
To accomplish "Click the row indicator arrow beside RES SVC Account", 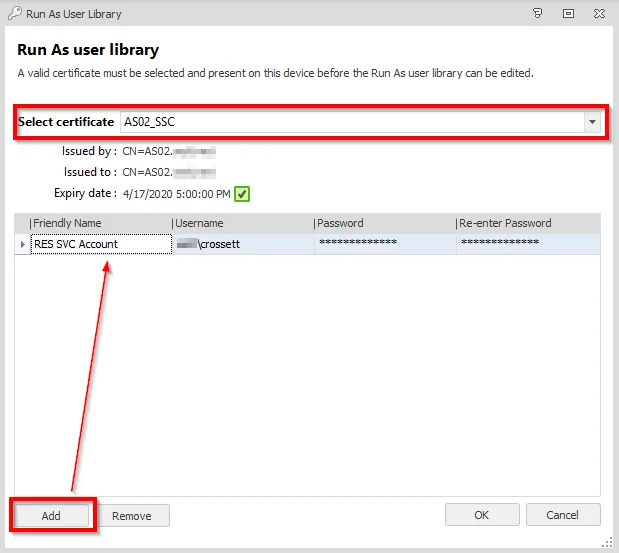I will coord(22,244).
